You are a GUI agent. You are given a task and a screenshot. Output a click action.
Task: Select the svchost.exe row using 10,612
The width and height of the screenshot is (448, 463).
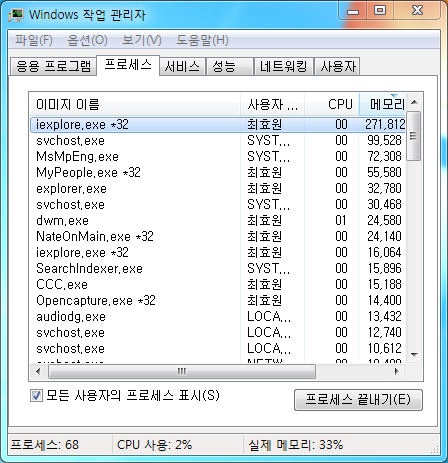click(x=218, y=348)
